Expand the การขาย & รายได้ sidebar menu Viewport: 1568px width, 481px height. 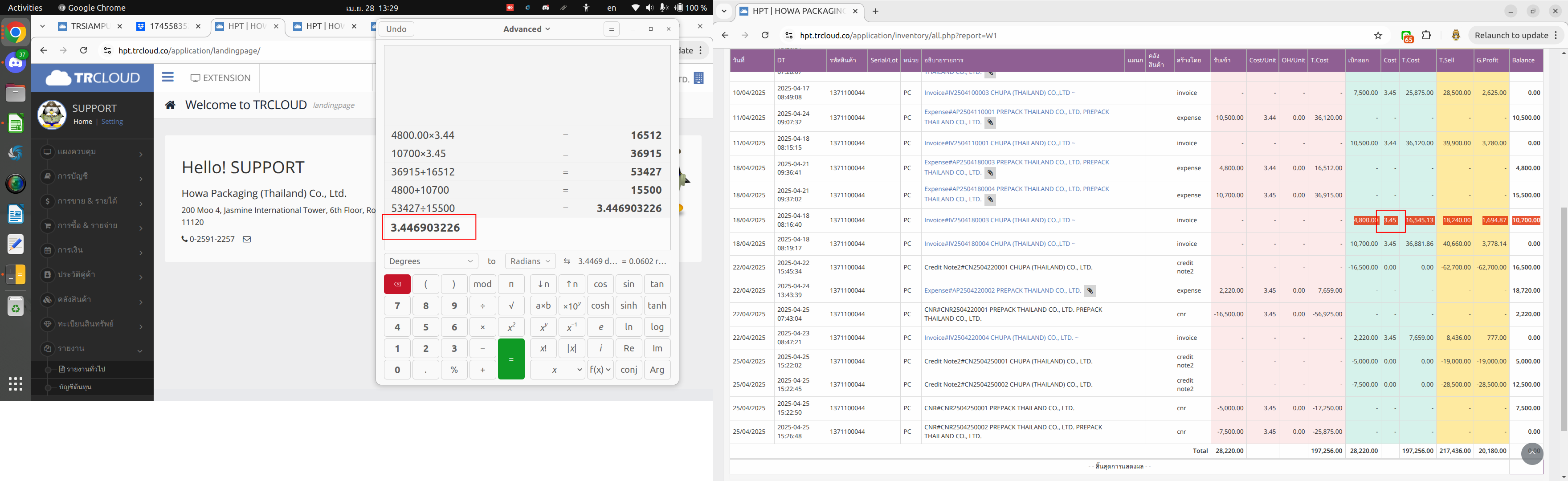(93, 201)
